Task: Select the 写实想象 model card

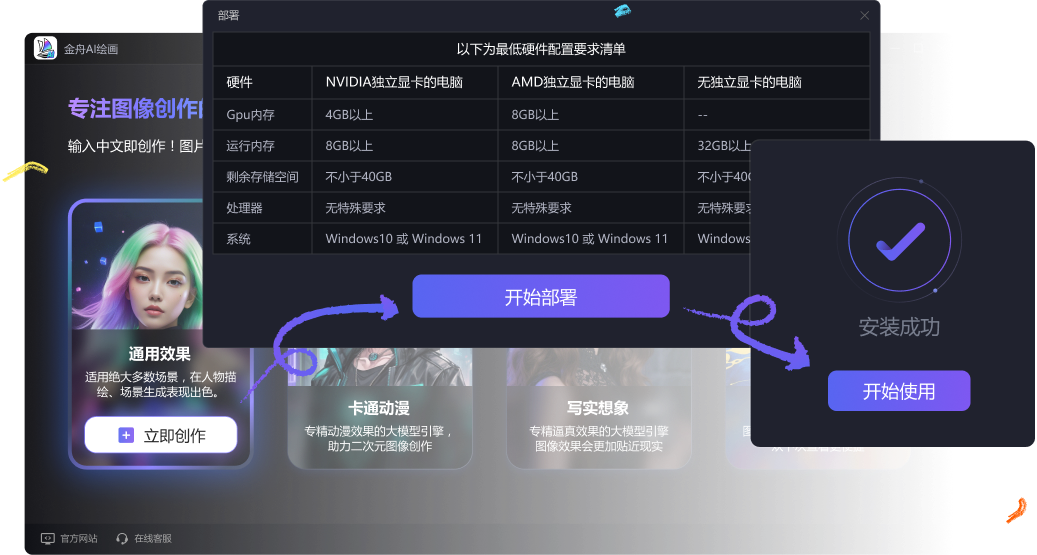Action: coord(599,409)
